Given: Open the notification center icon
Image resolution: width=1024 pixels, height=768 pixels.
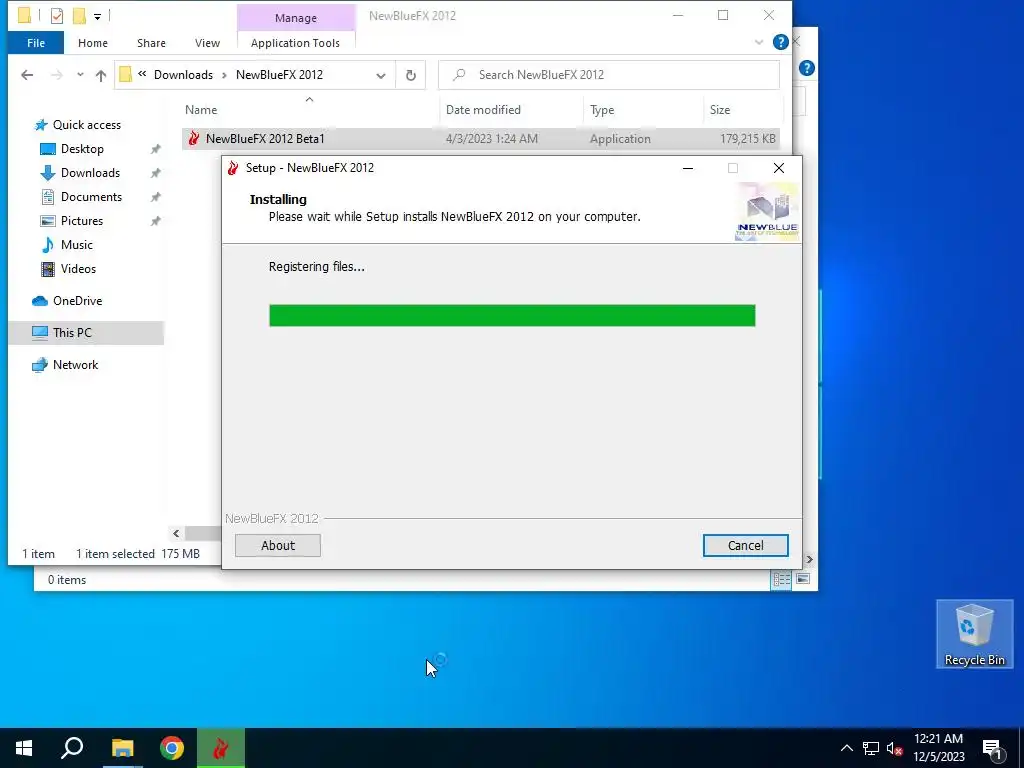Looking at the screenshot, I should coord(992,748).
